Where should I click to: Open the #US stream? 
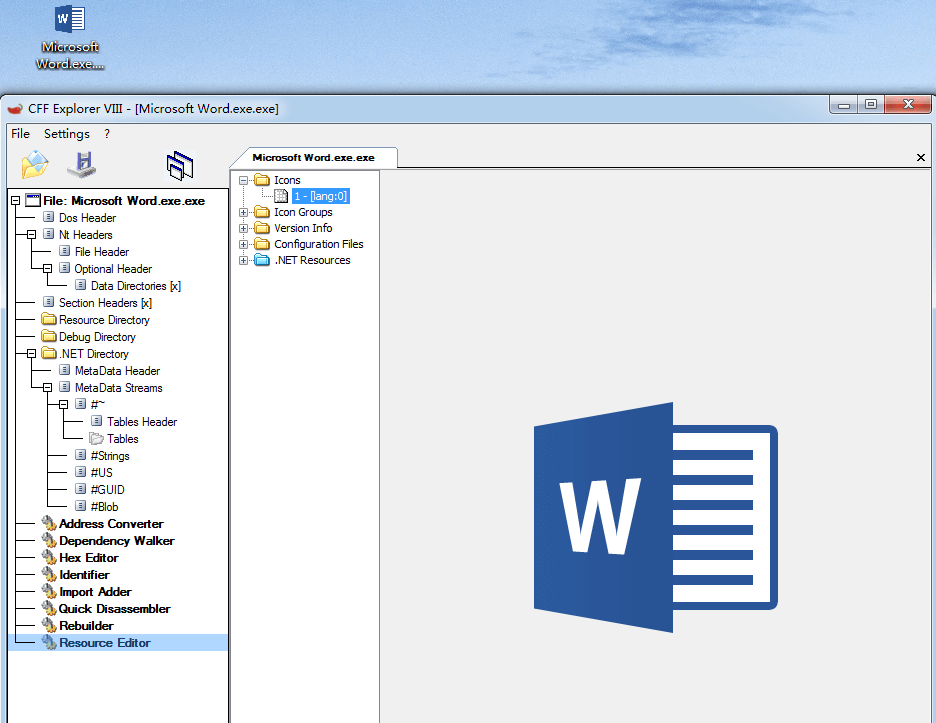tap(101, 473)
